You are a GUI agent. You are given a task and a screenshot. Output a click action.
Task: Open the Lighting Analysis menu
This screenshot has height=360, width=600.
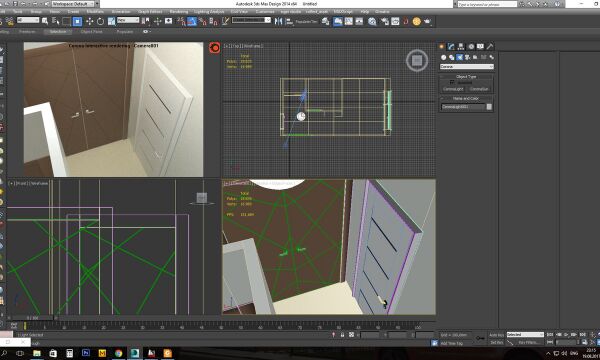tap(209, 12)
